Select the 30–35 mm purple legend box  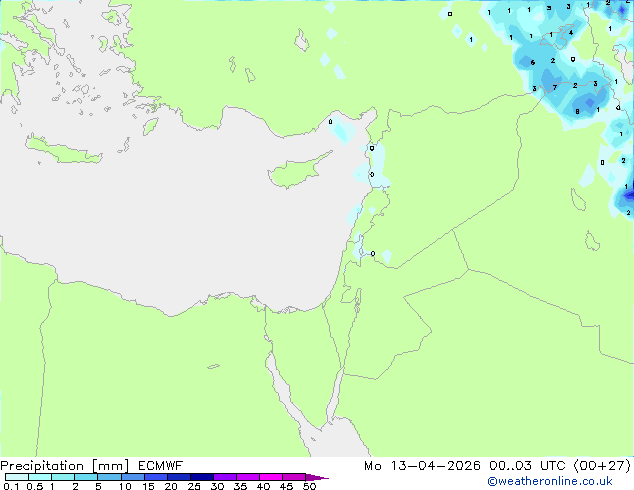pos(225,477)
